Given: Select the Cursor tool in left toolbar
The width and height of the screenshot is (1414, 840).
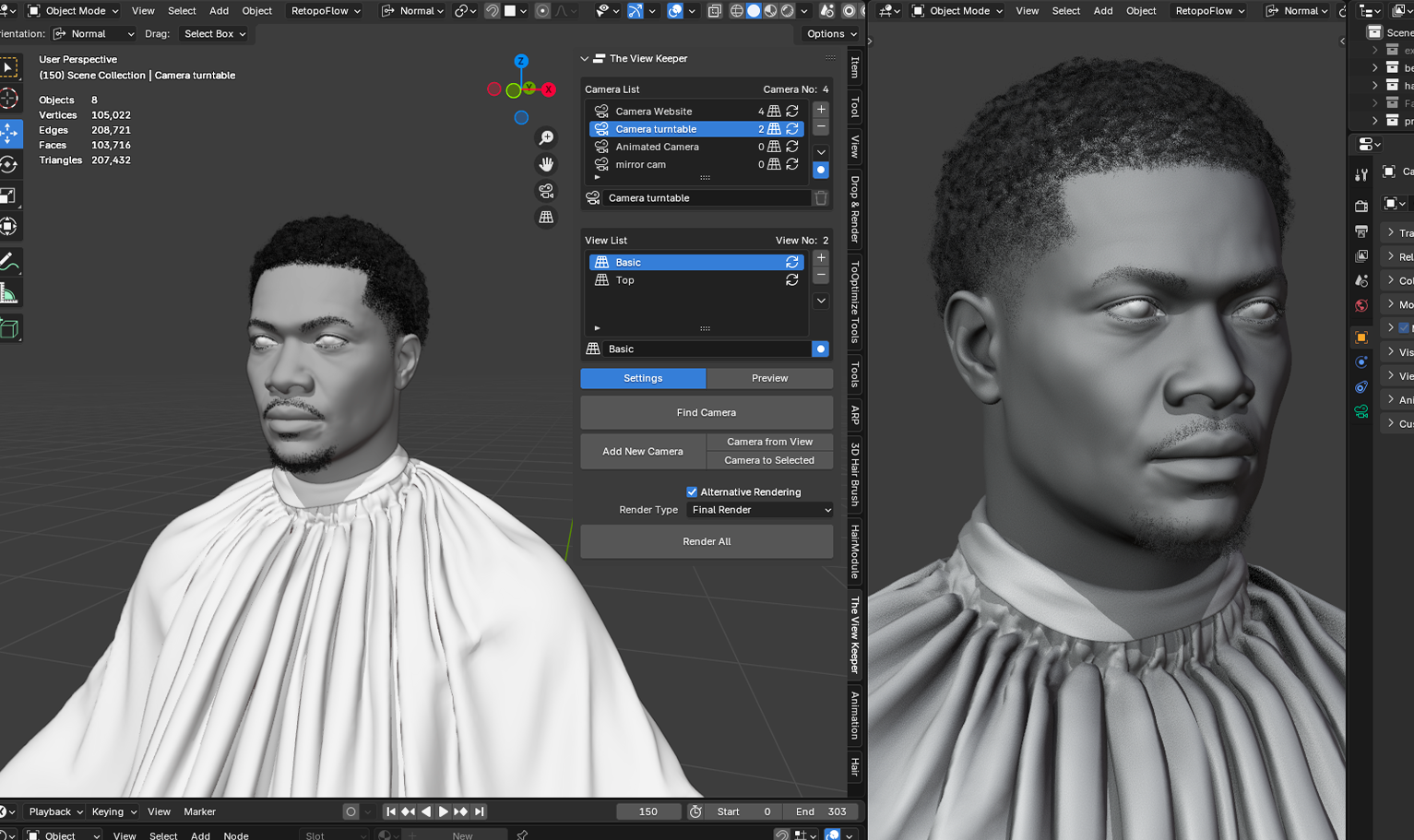Looking at the screenshot, I should [9, 98].
